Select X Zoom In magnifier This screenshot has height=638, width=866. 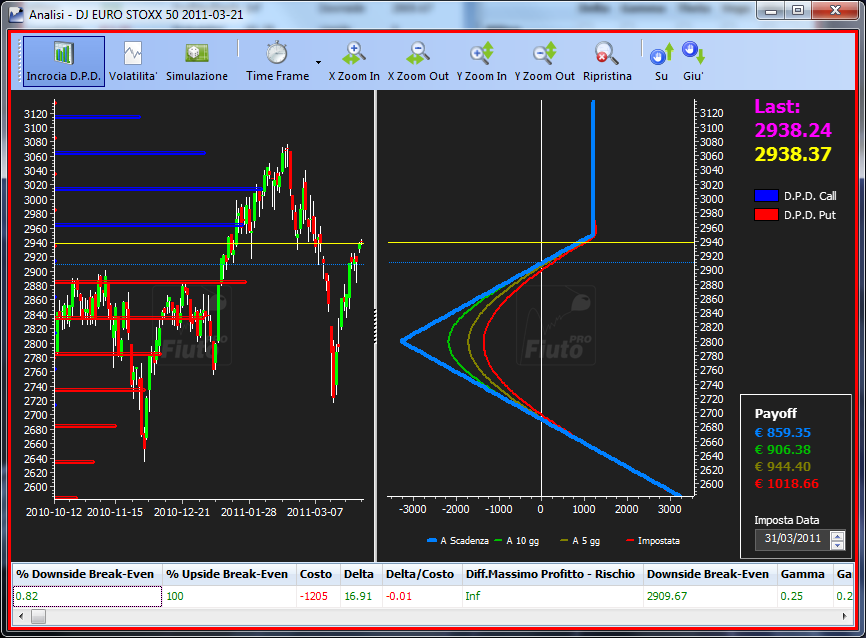point(354,61)
